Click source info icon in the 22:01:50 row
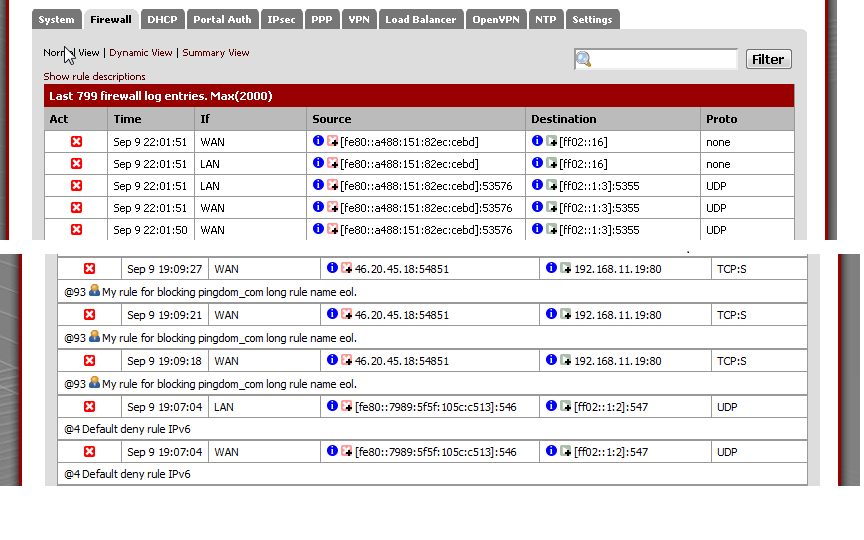The height and width of the screenshot is (540, 864). click(318, 229)
